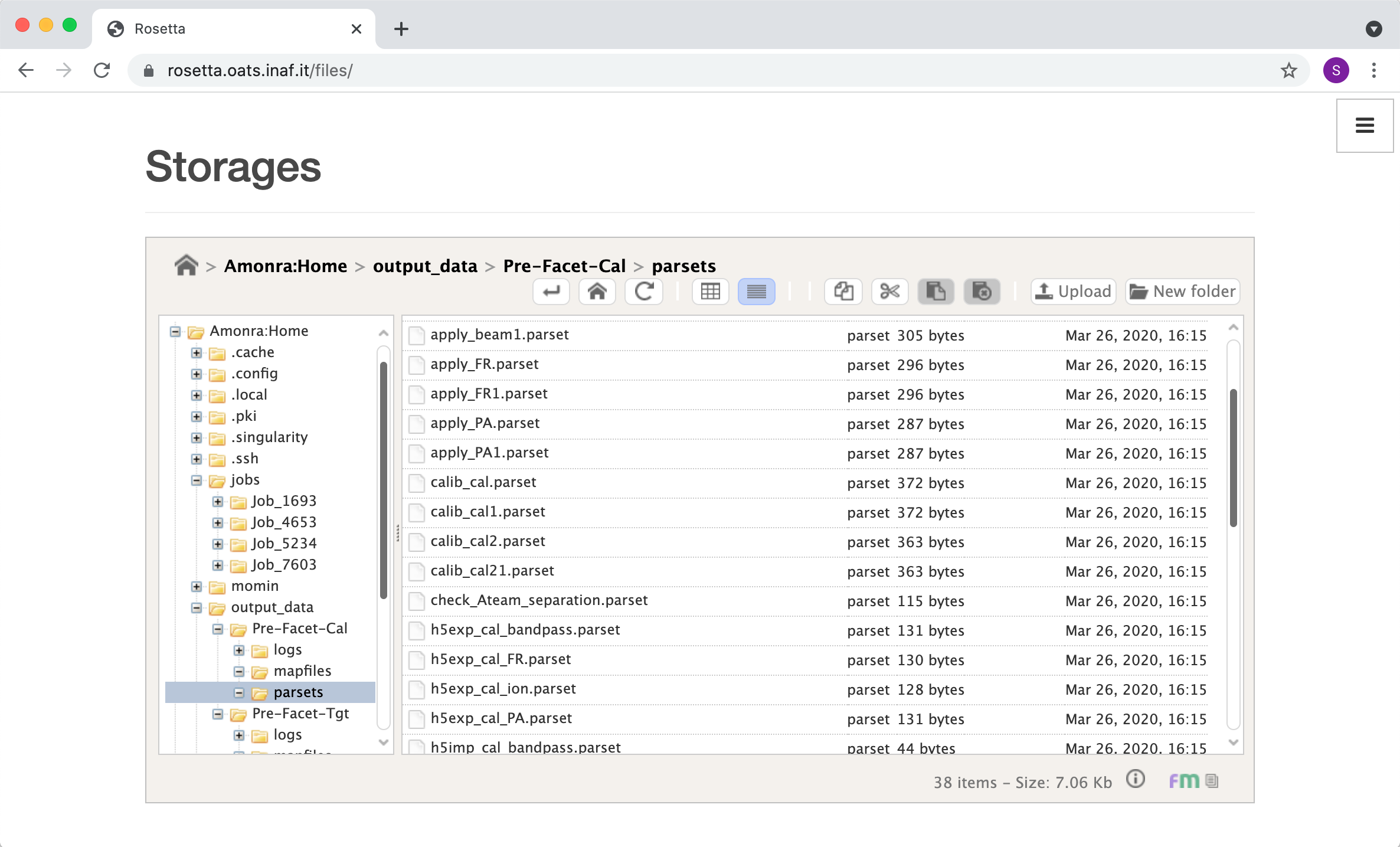Navigate to Amonra:Home breadcrumb
This screenshot has width=1400, height=847.
286,266
